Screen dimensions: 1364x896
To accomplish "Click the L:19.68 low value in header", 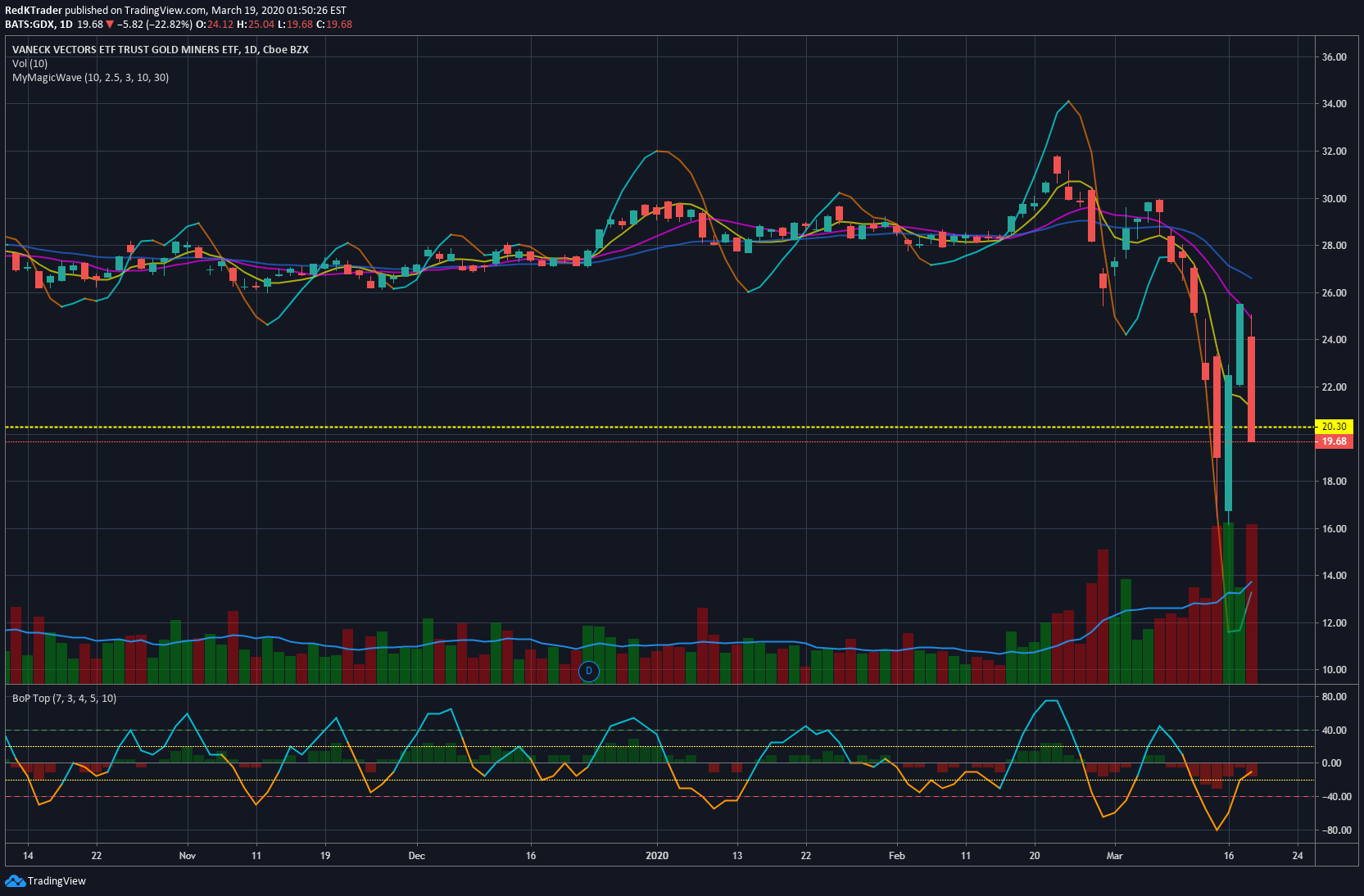I will 296,25.
